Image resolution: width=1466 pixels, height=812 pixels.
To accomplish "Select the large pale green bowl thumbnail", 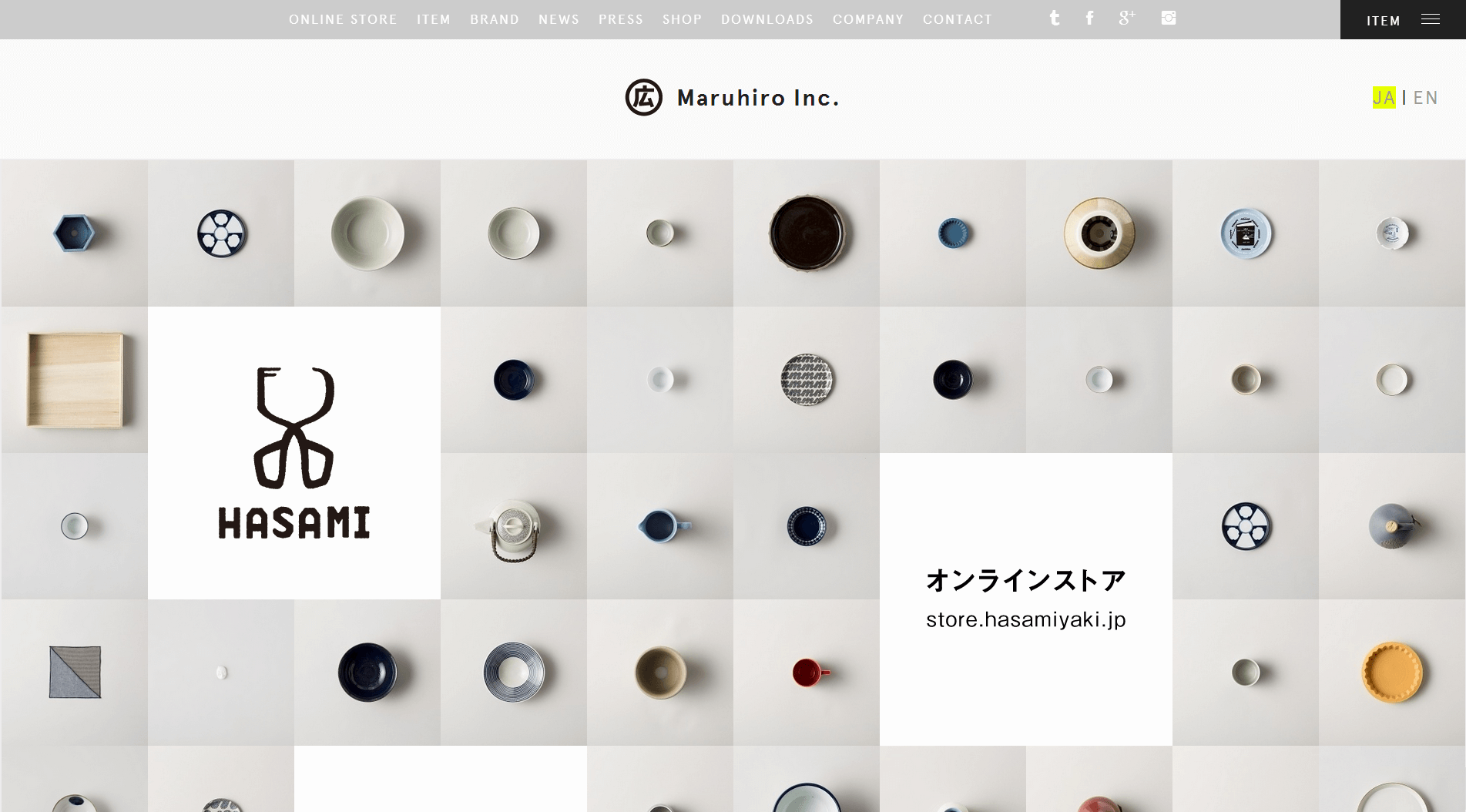I will click(367, 233).
